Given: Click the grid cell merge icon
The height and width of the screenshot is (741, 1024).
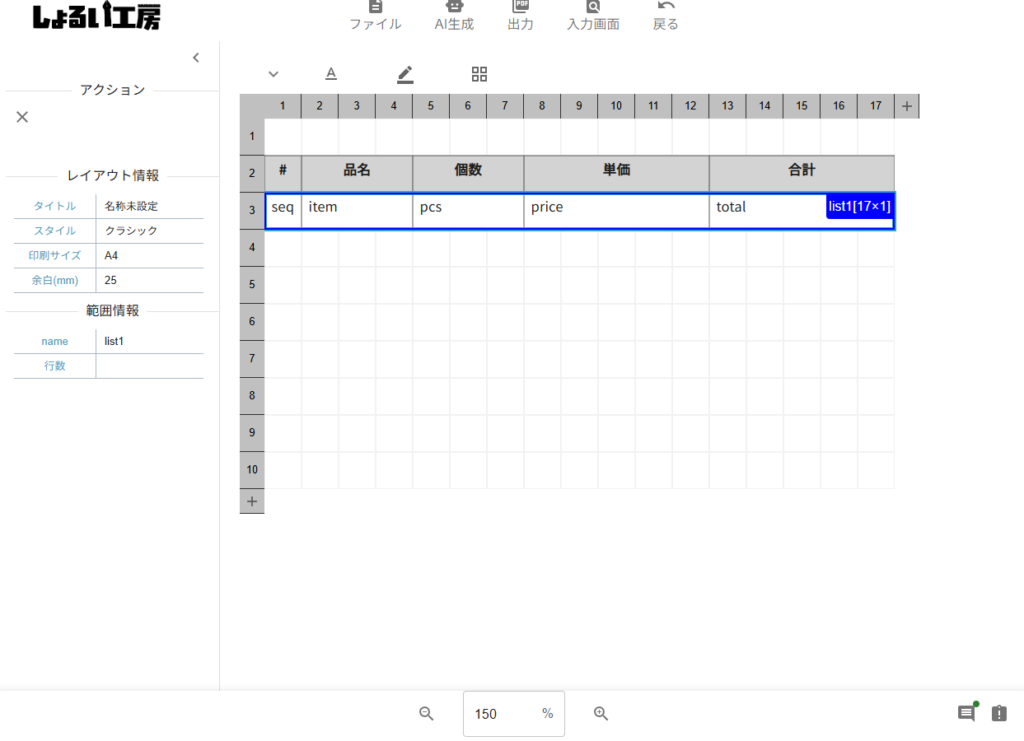Looking at the screenshot, I should click(x=479, y=74).
